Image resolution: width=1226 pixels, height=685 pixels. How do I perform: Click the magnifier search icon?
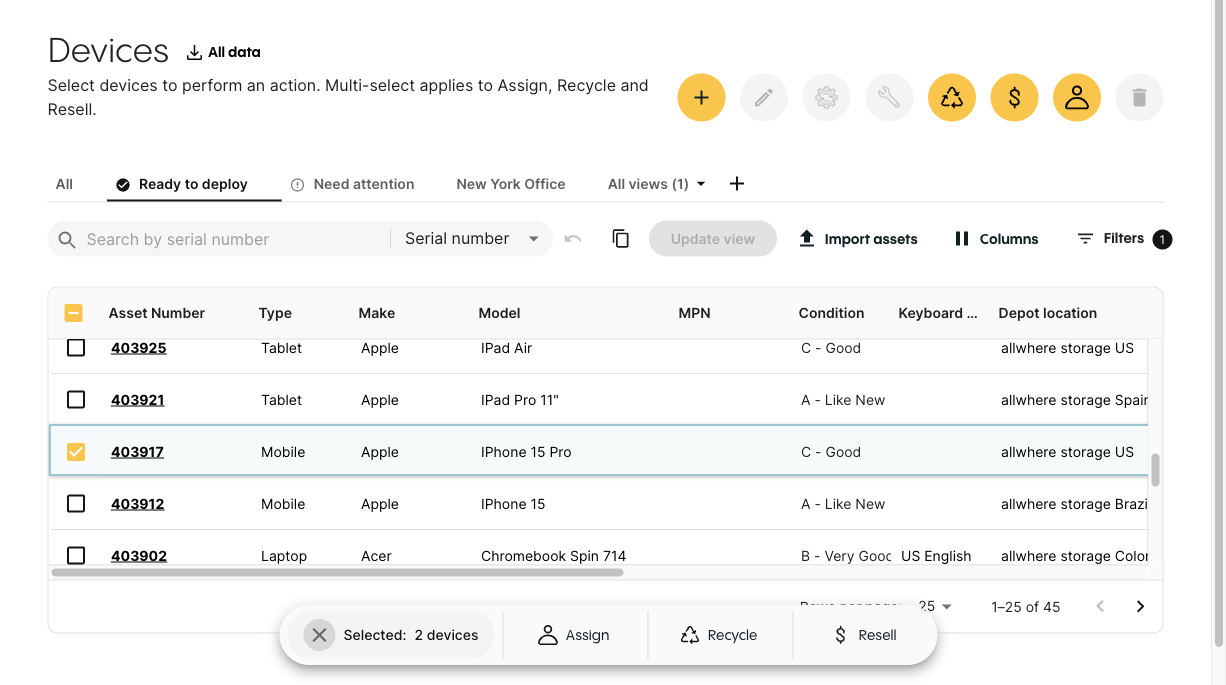(67, 239)
